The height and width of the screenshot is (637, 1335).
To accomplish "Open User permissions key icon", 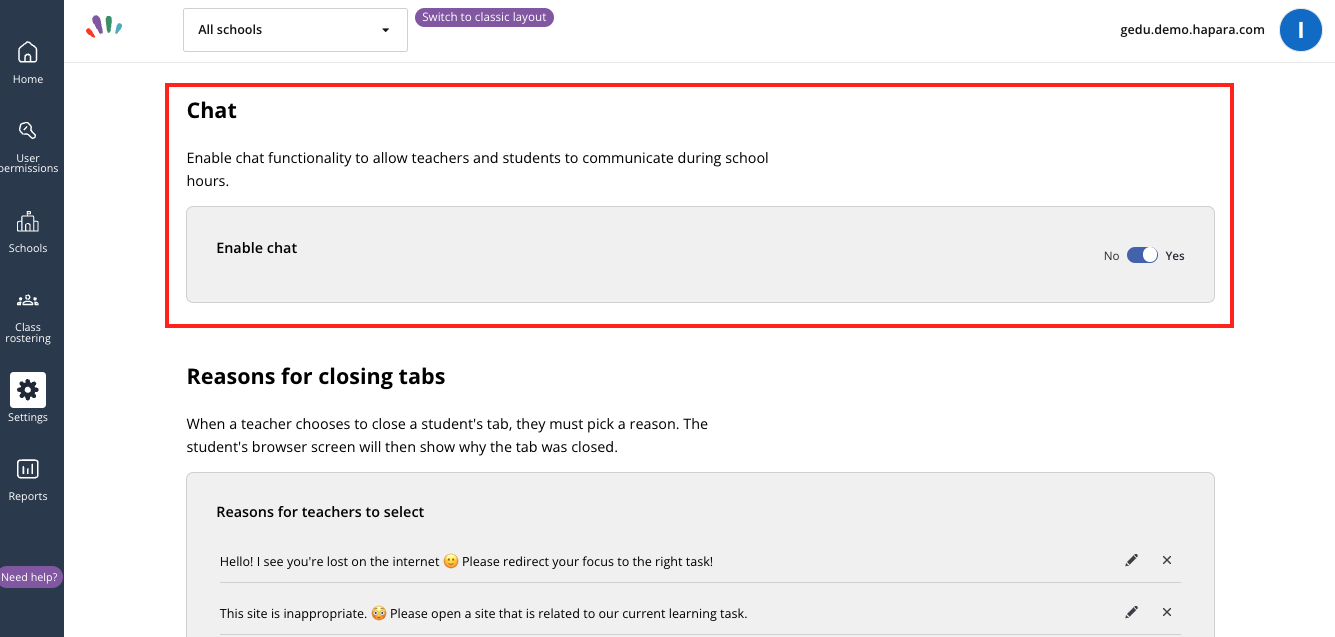I will 28,131.
